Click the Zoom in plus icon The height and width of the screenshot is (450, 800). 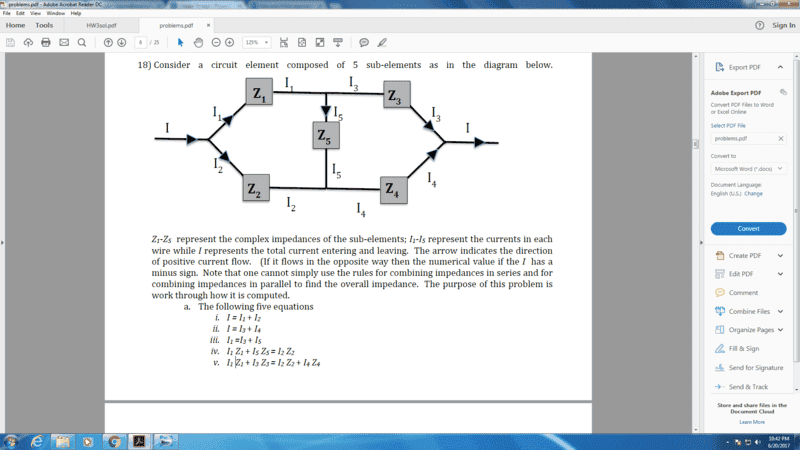(x=229, y=42)
